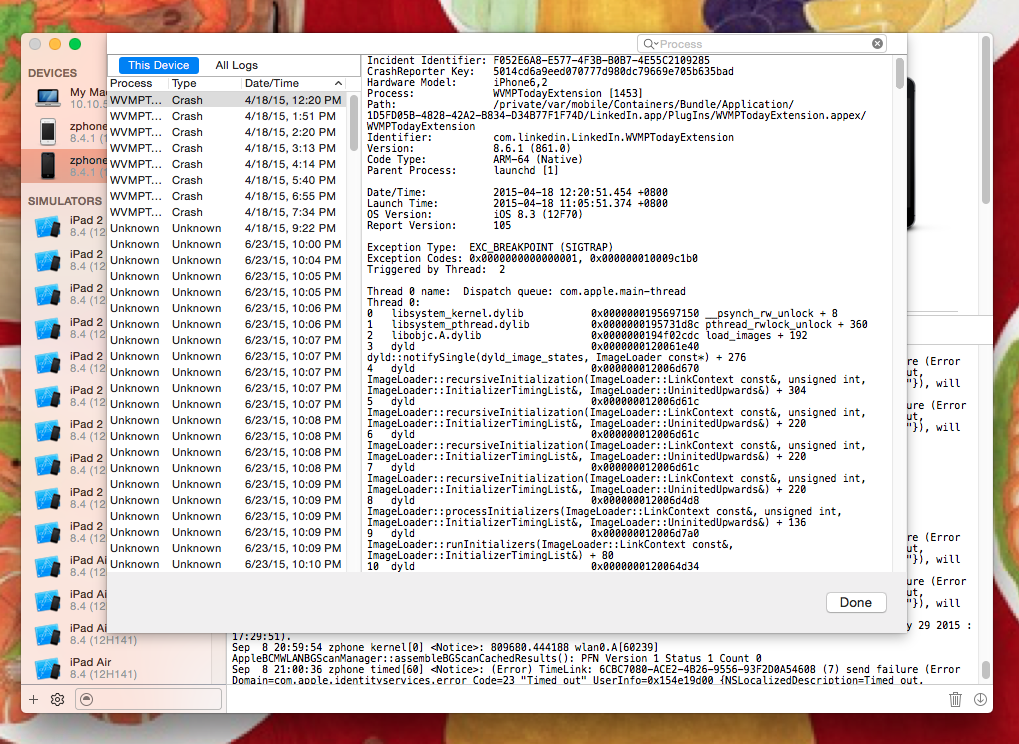Sort logs by Date/Time column header
The image size is (1019, 744).
coord(290,84)
